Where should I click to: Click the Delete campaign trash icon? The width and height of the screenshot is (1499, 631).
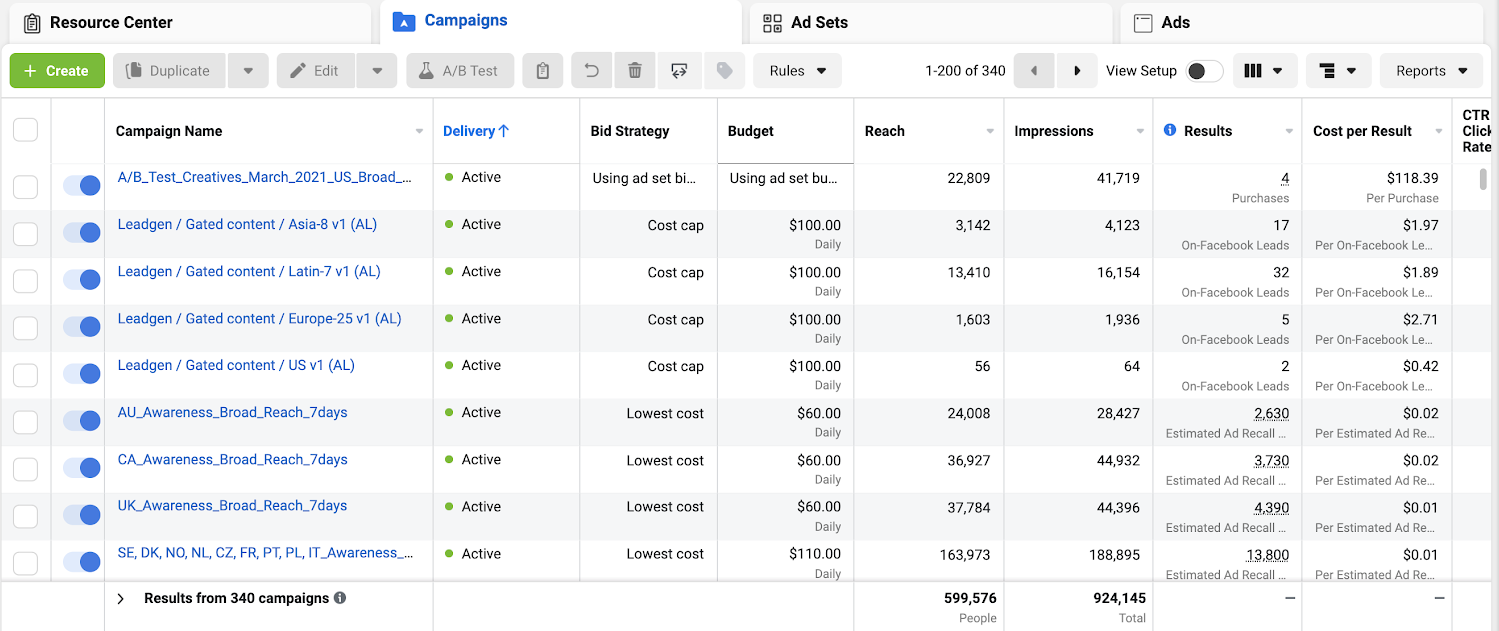[635, 70]
